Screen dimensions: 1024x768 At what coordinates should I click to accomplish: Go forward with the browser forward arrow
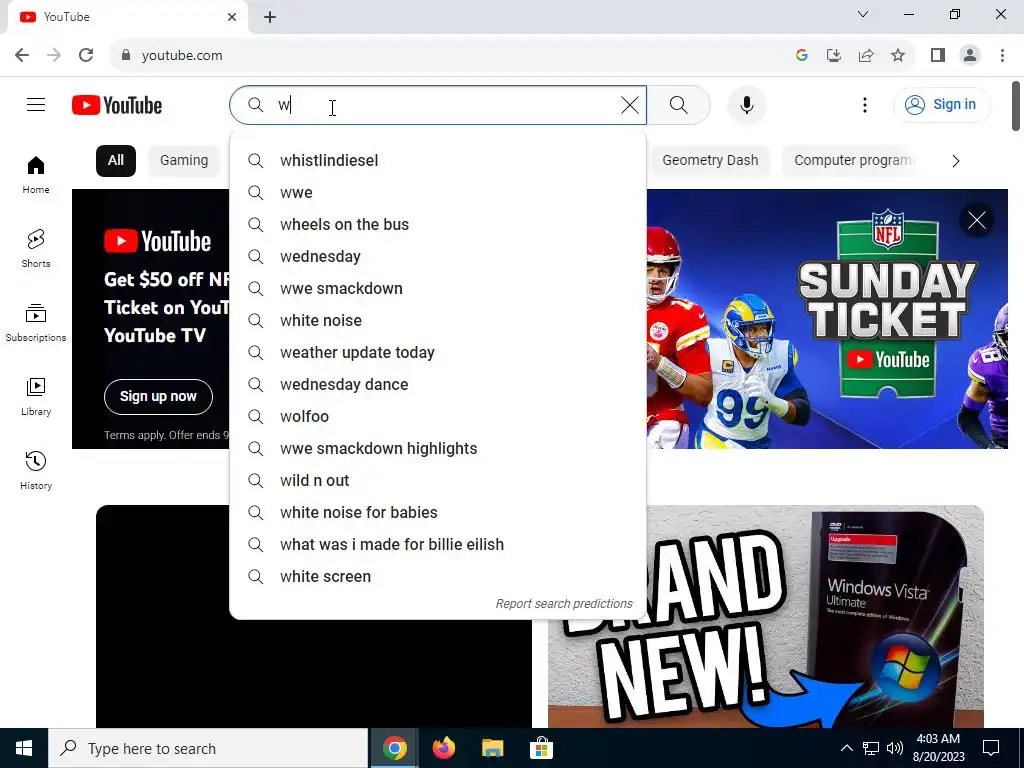click(x=54, y=56)
